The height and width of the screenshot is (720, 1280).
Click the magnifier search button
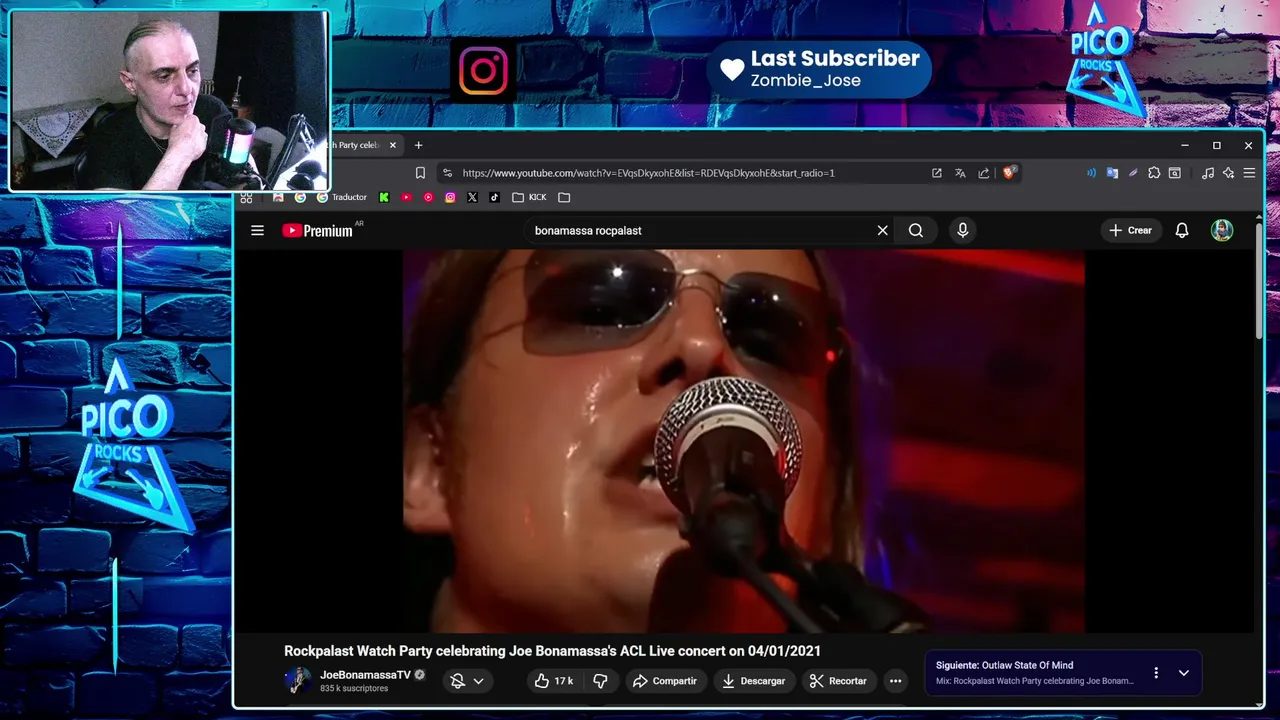(916, 230)
